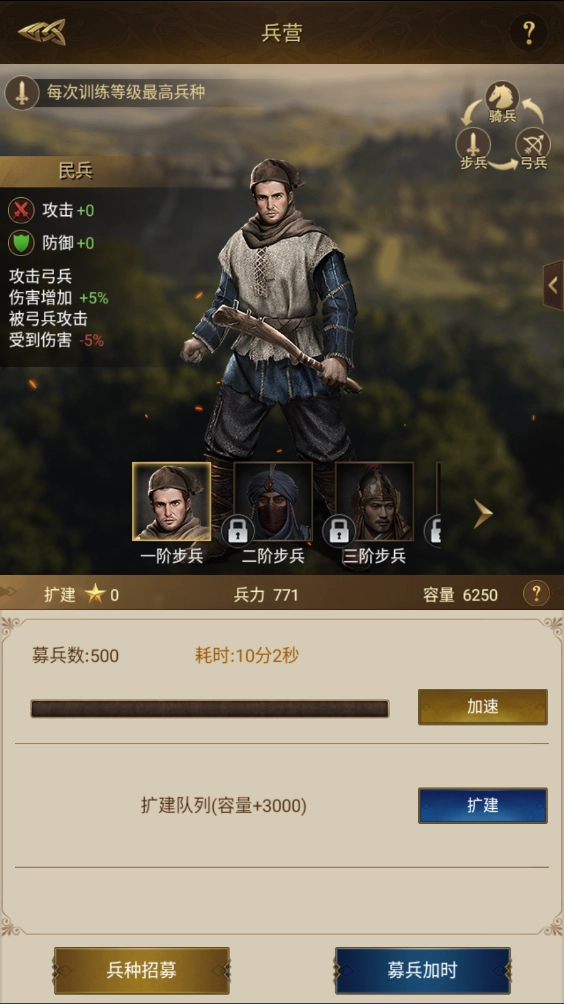
Task: Tap sword icon beside training setting
Action: 22,93
